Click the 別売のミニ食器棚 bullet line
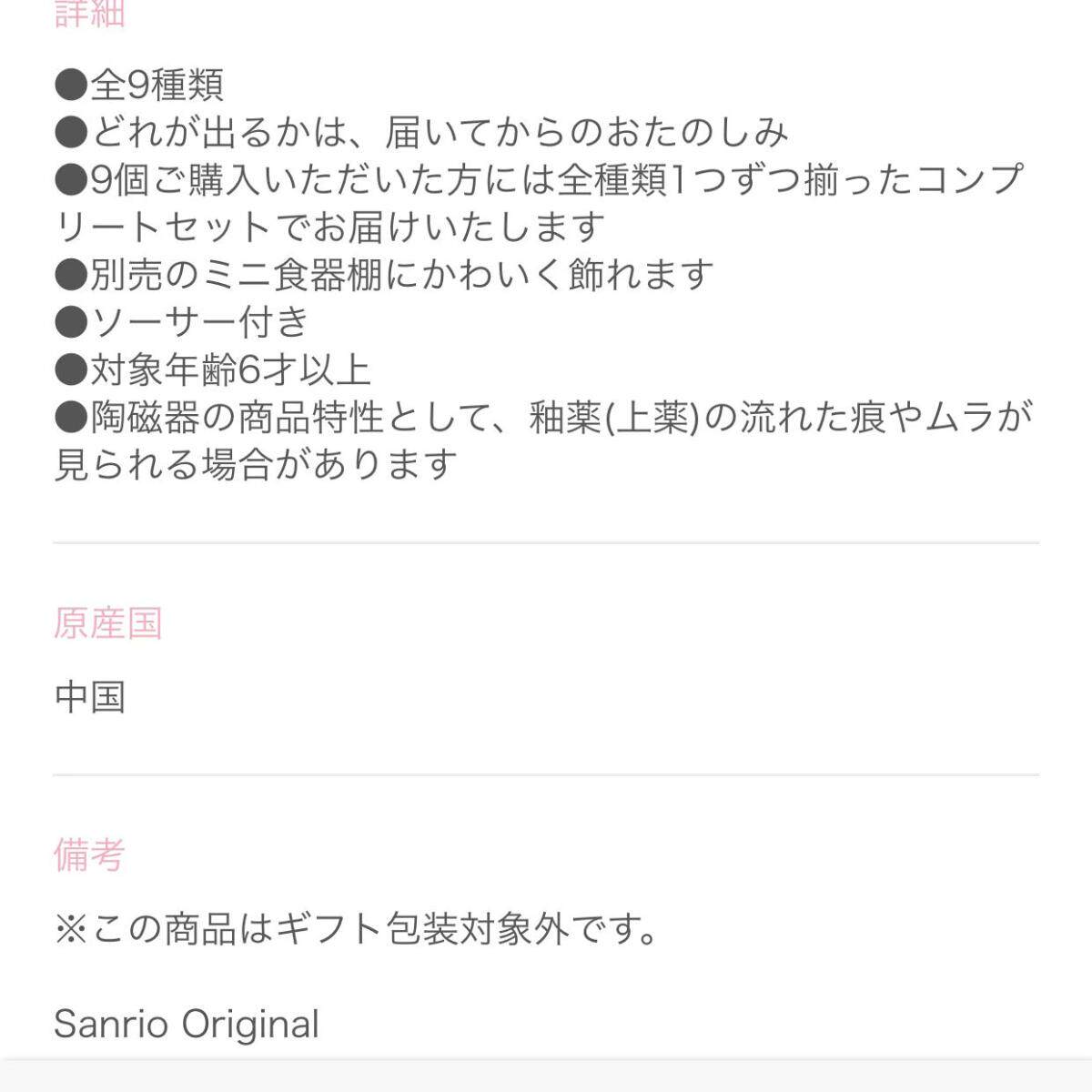1092x1092 pixels. coord(383,275)
